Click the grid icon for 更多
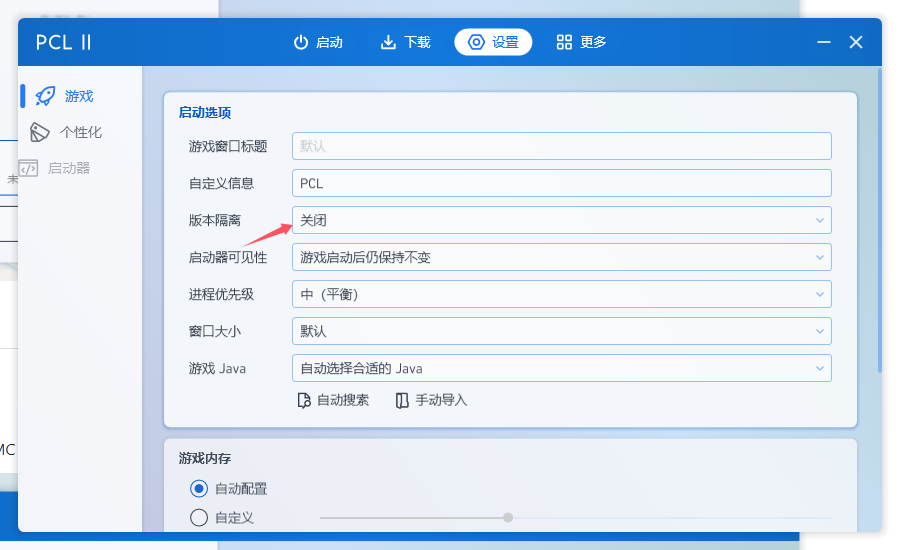This screenshot has height=550, width=900. (x=564, y=42)
